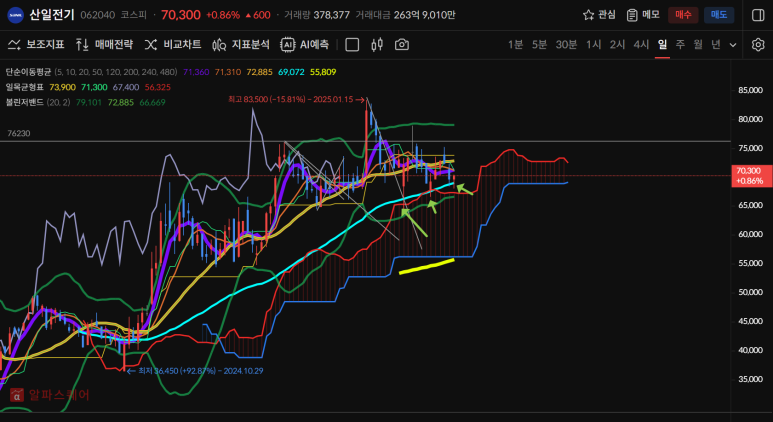Click the 단순이동평균 indicator label
This screenshot has width=773, height=422.
pos(28,72)
